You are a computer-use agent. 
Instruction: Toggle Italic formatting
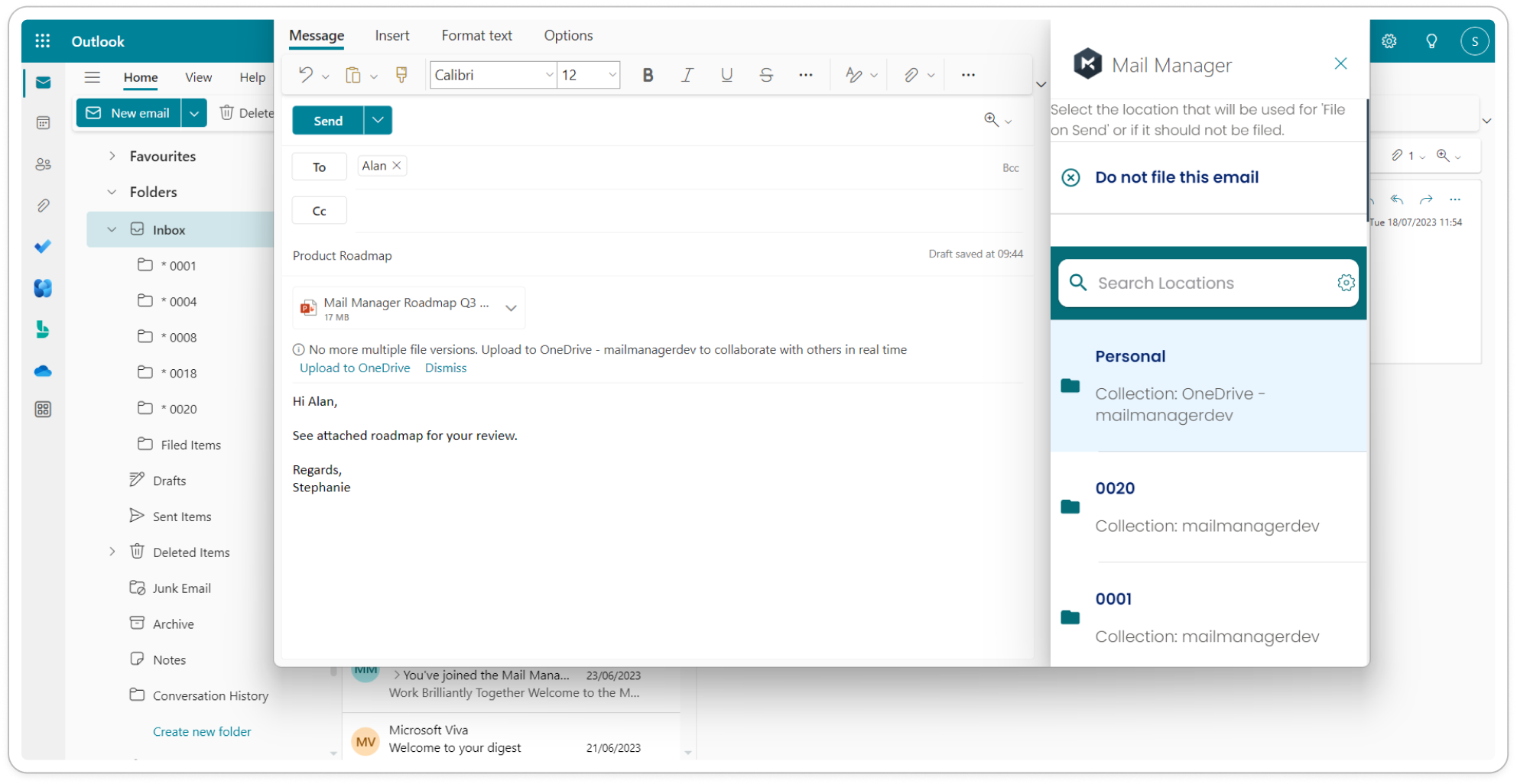click(x=687, y=75)
